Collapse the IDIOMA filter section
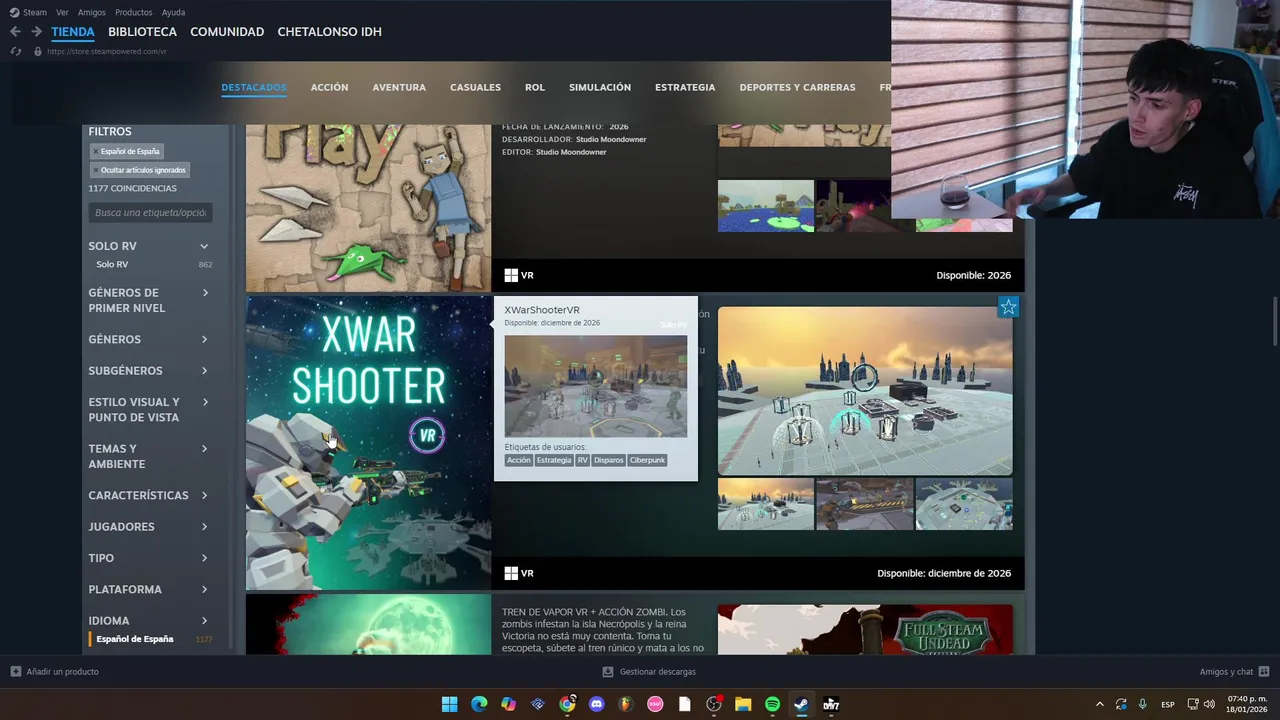Image resolution: width=1280 pixels, height=720 pixels. (x=204, y=621)
